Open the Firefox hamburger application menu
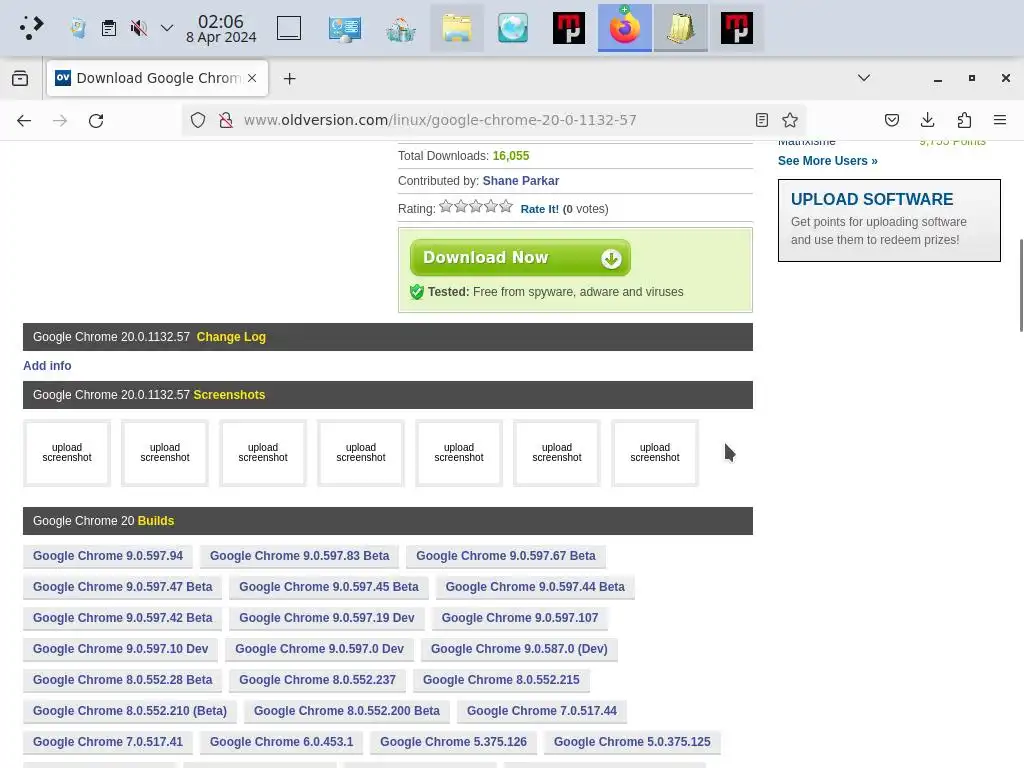 click(1000, 120)
